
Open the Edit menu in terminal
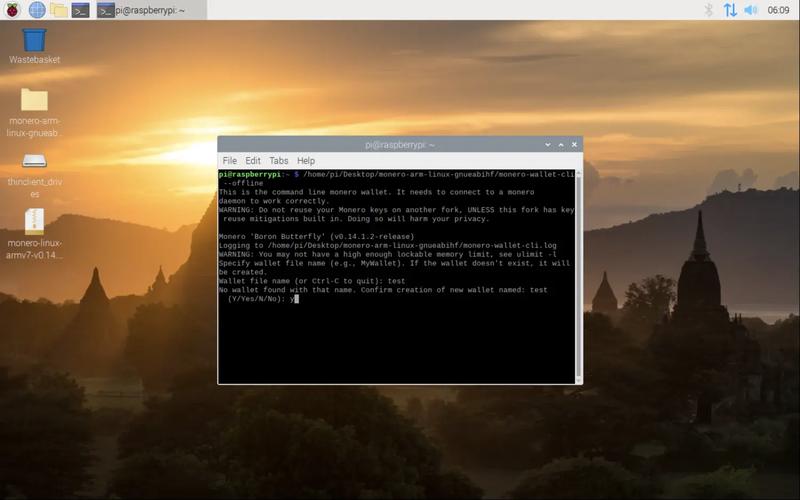point(253,160)
